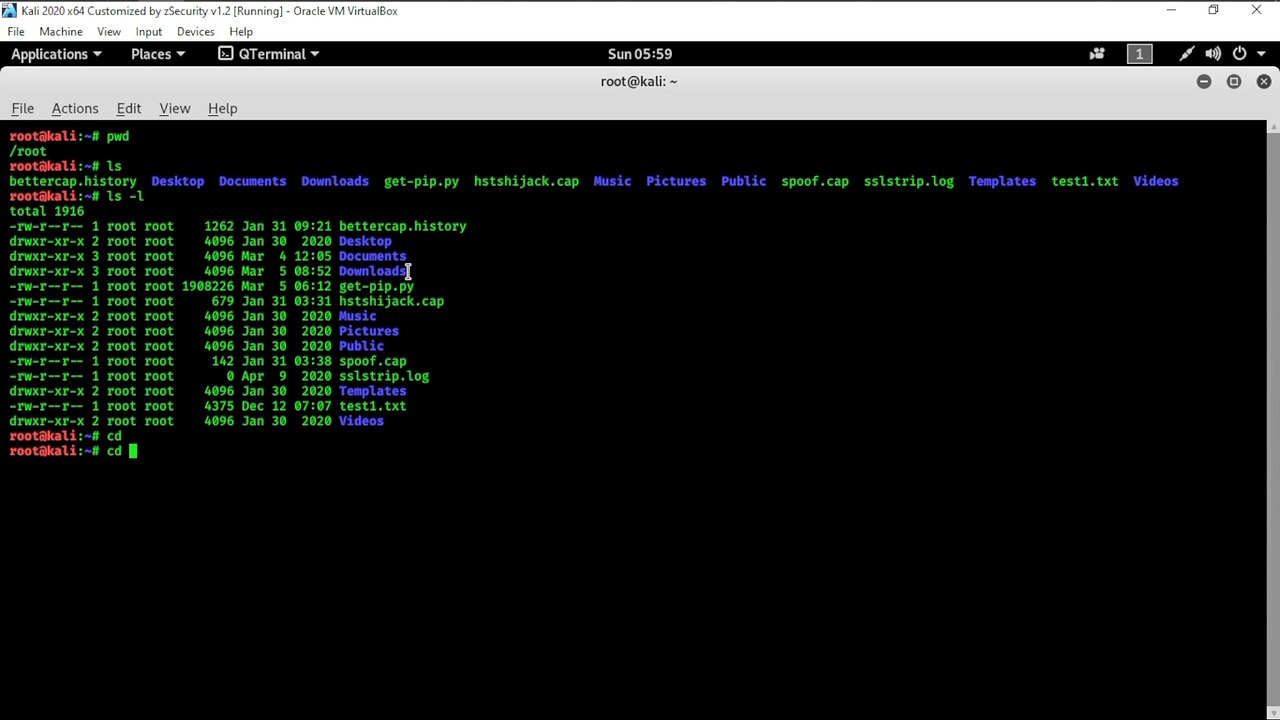Click Templates in the ls -l listing

tap(372, 391)
